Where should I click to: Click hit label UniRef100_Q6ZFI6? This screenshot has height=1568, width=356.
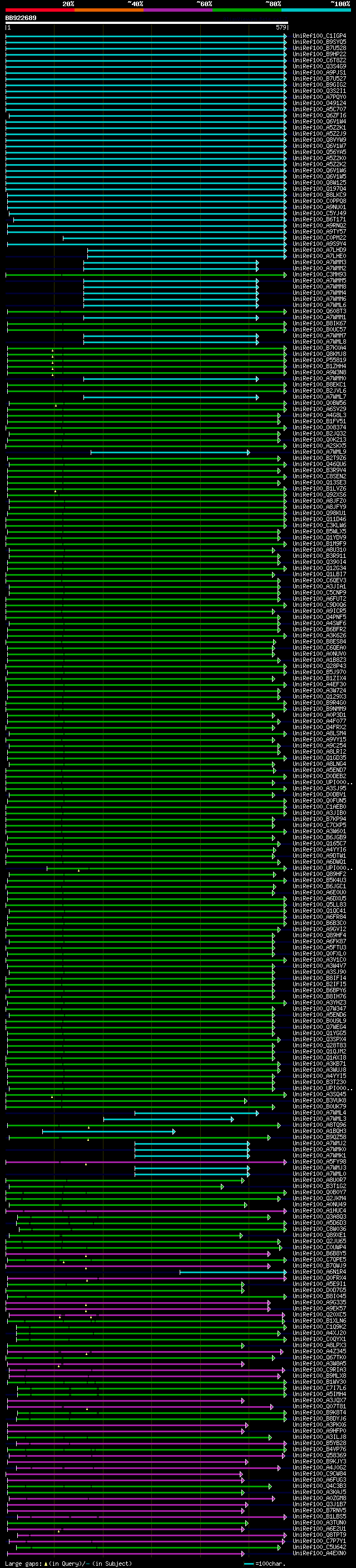[x=319, y=116]
